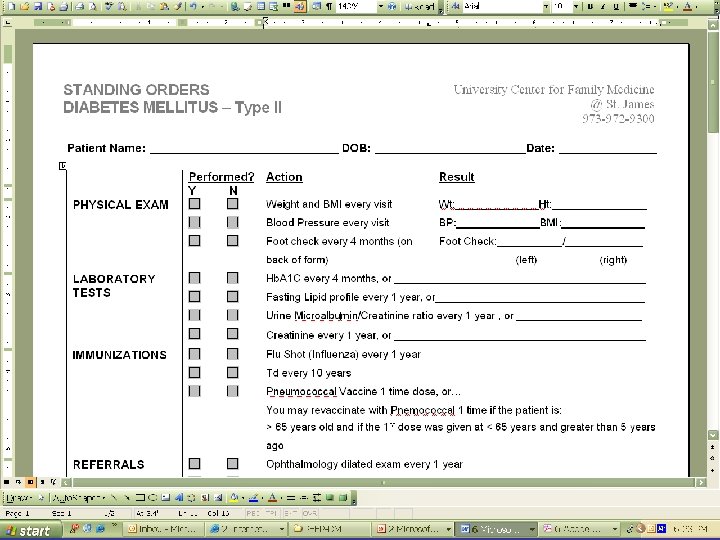
Task: Run spelling and grammar check
Action: (x=109, y=6)
